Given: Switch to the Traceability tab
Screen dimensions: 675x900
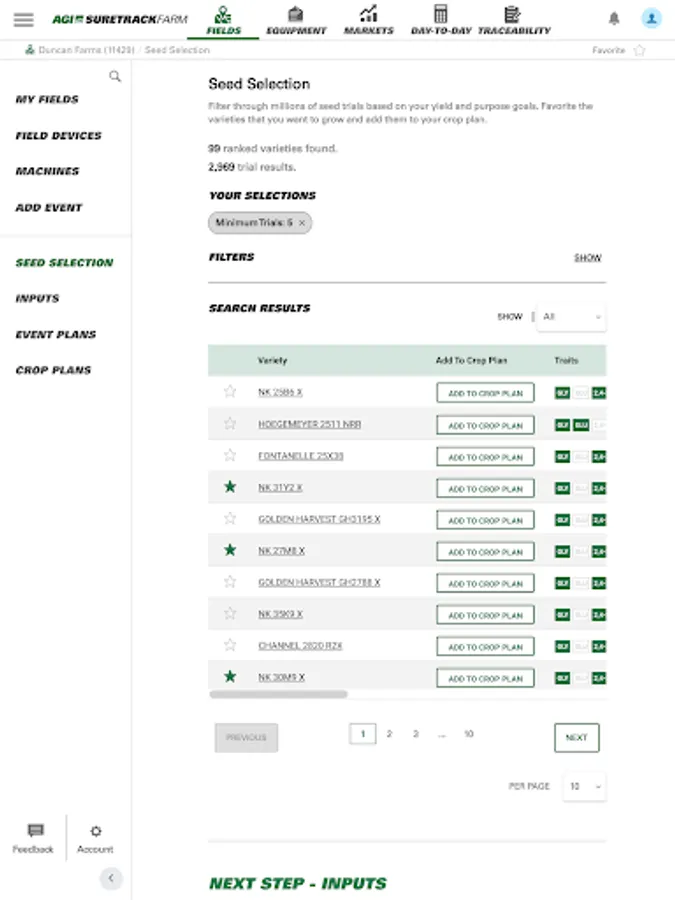Looking at the screenshot, I should [514, 21].
